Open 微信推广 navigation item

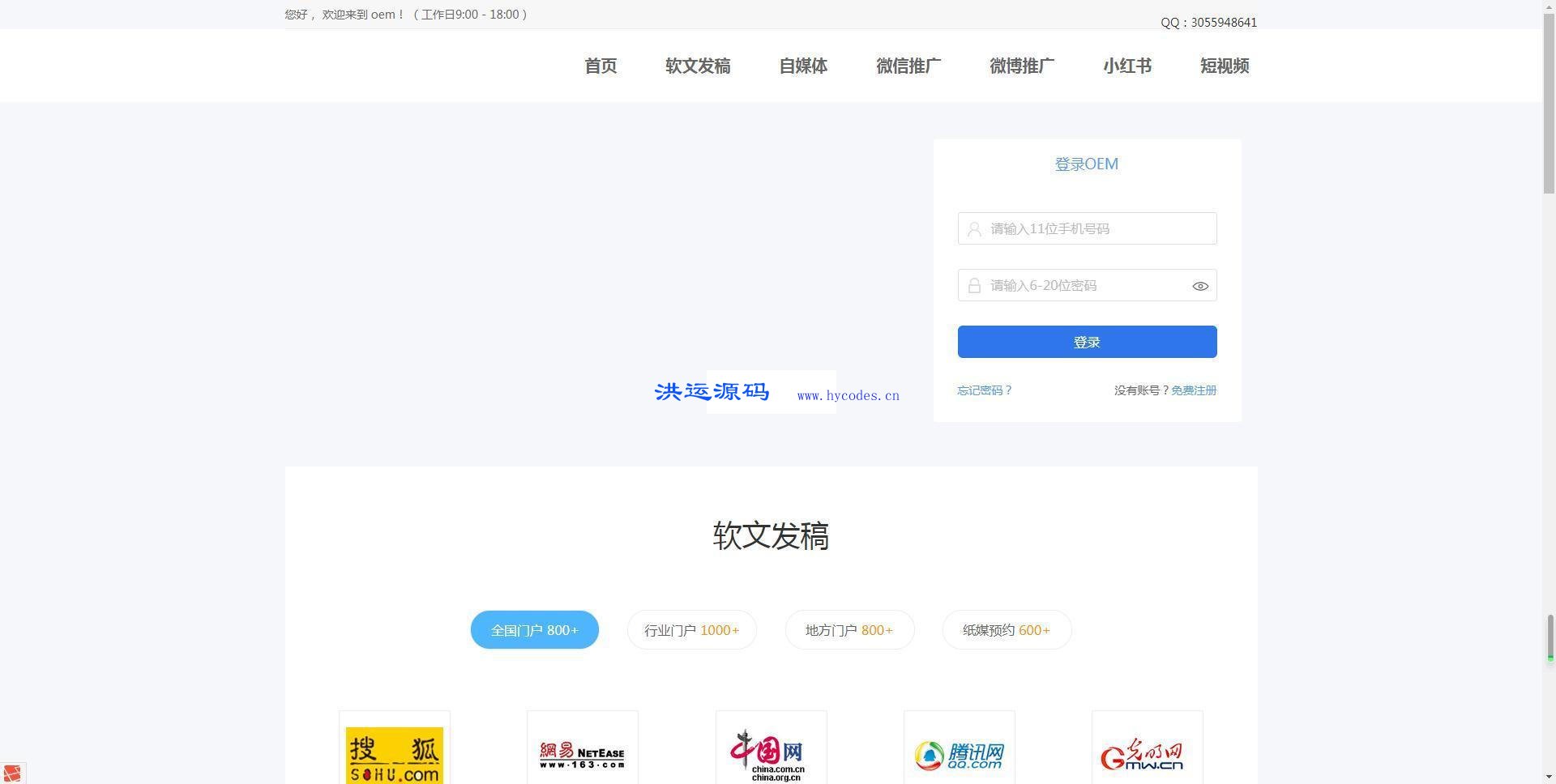pos(908,66)
